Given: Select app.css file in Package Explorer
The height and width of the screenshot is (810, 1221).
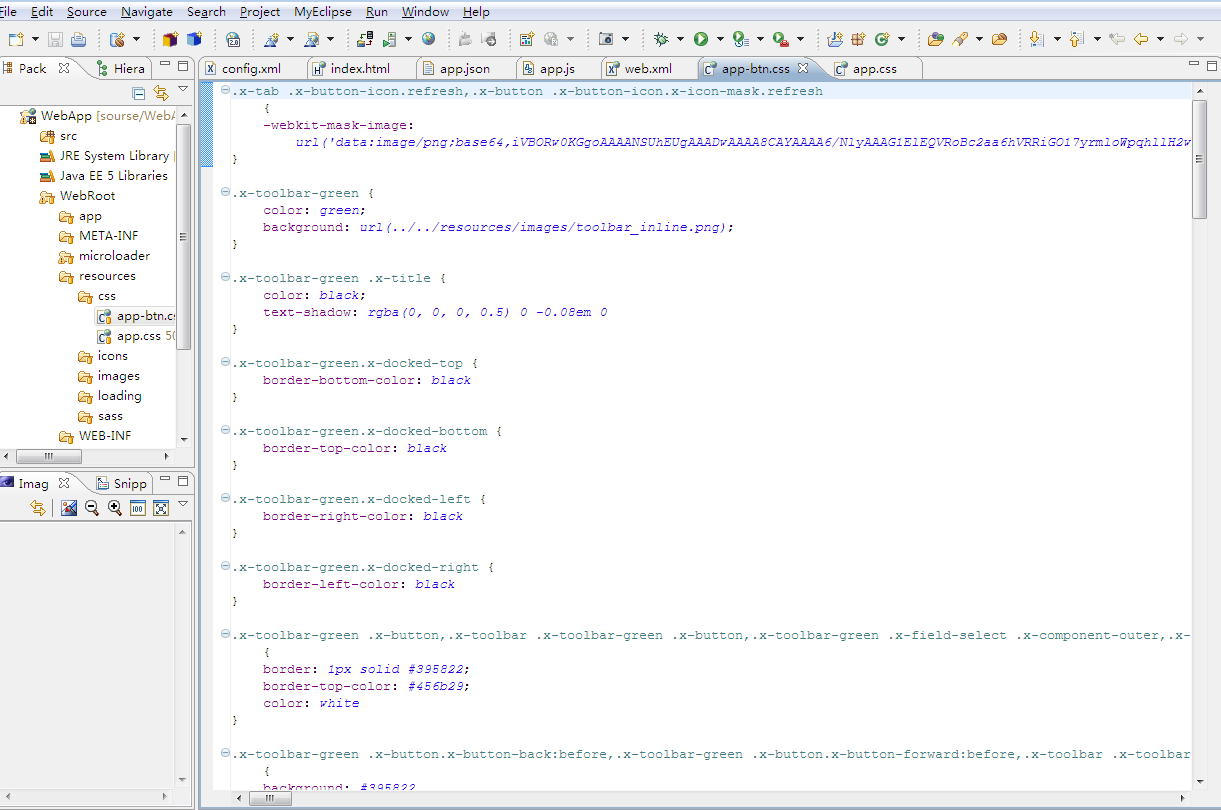Looking at the screenshot, I should point(136,336).
